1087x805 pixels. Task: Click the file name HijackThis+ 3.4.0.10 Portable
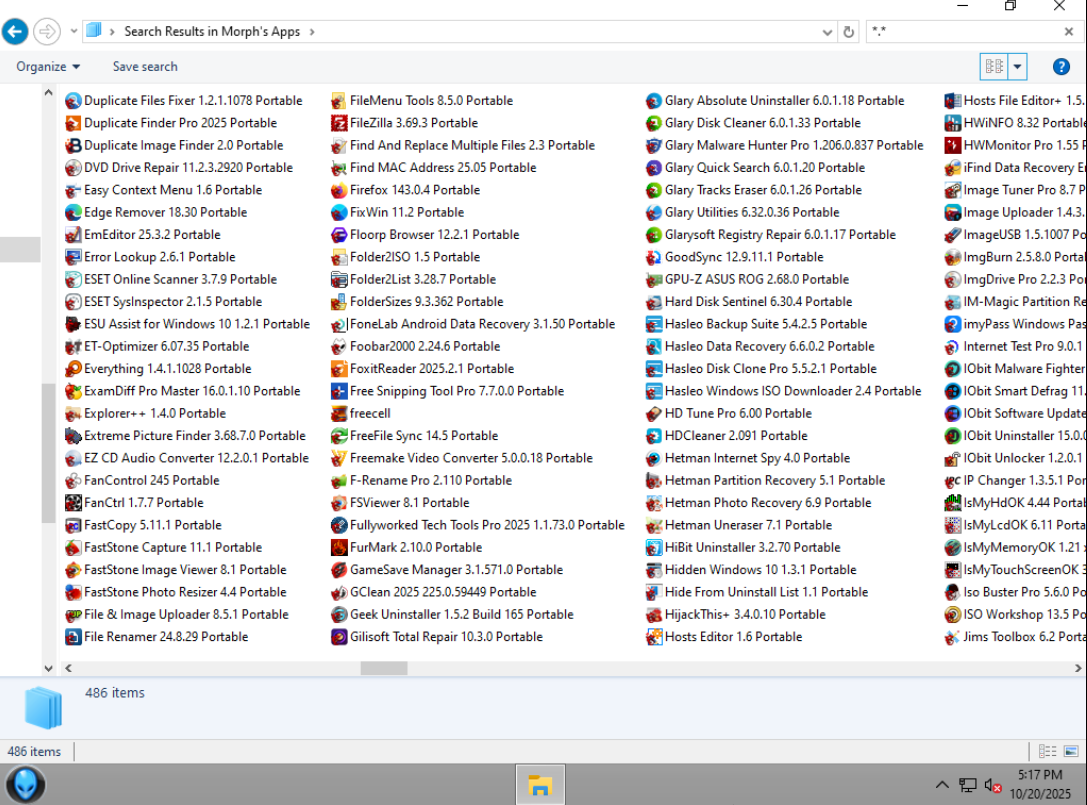coord(745,614)
